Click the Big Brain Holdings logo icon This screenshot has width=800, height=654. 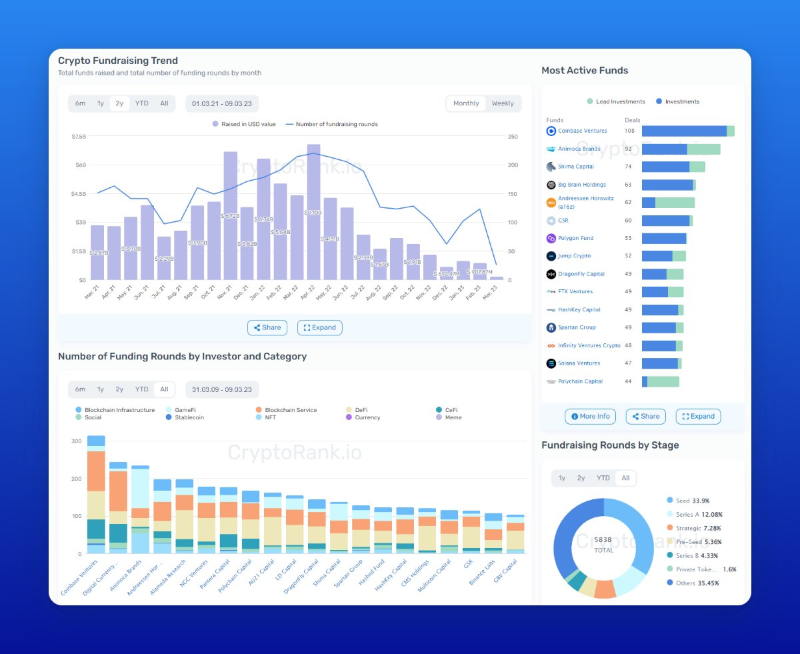(551, 185)
